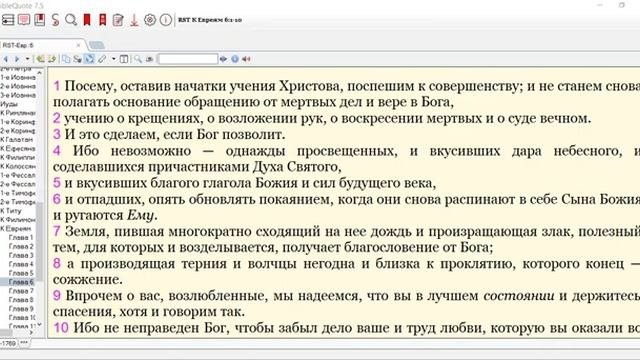This screenshot has height=360, width=640.
Task: Select 2-е Иоанна in the book list
Action: click(18, 86)
